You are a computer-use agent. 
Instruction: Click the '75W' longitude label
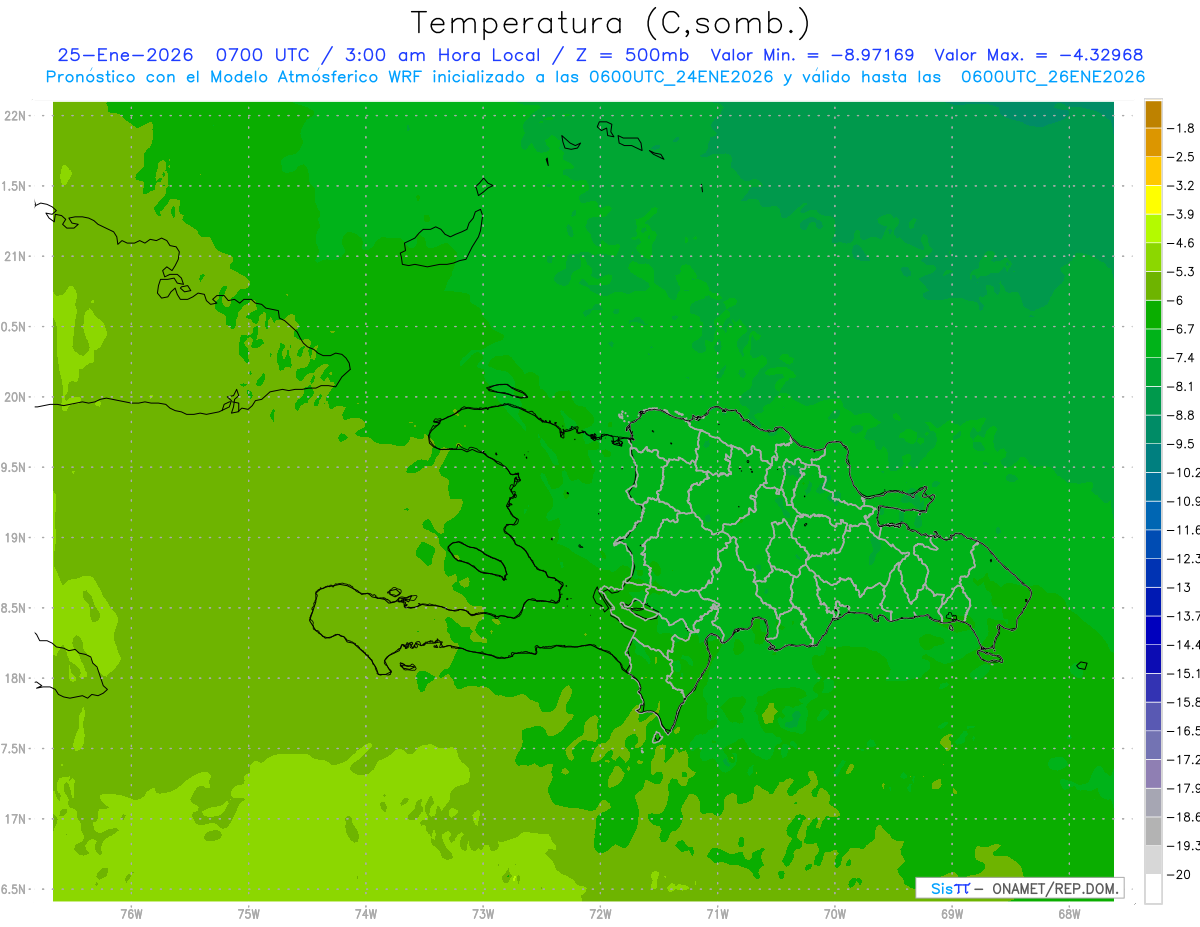[x=249, y=914]
